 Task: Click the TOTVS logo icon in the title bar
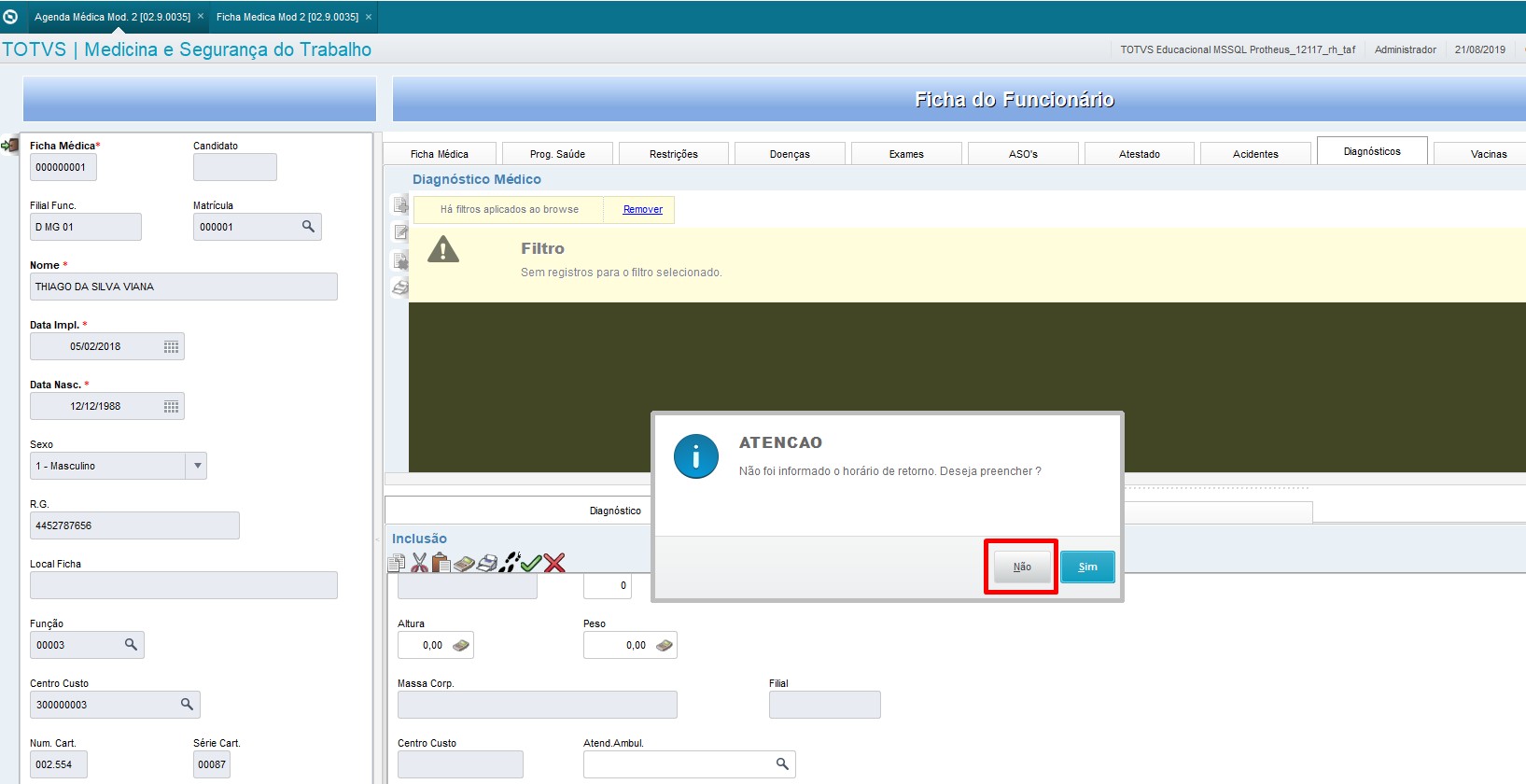10,17
